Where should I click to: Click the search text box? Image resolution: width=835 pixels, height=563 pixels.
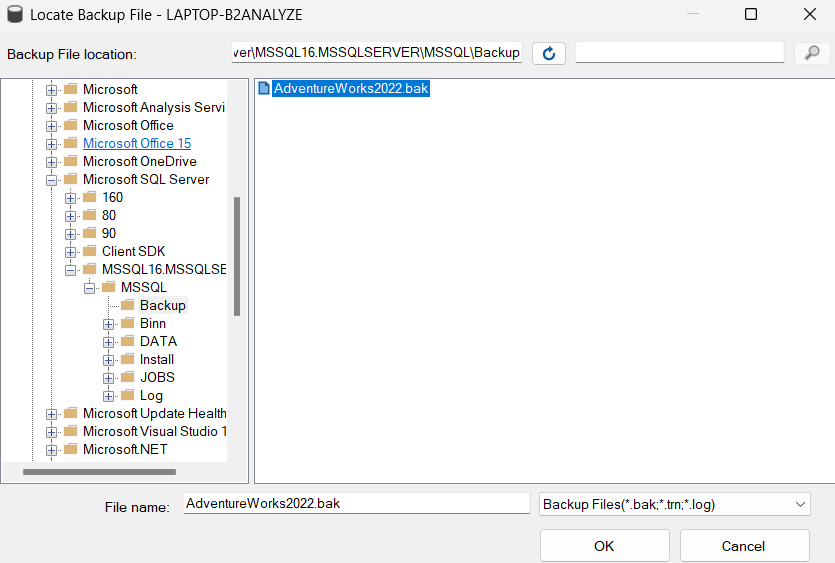click(x=680, y=52)
